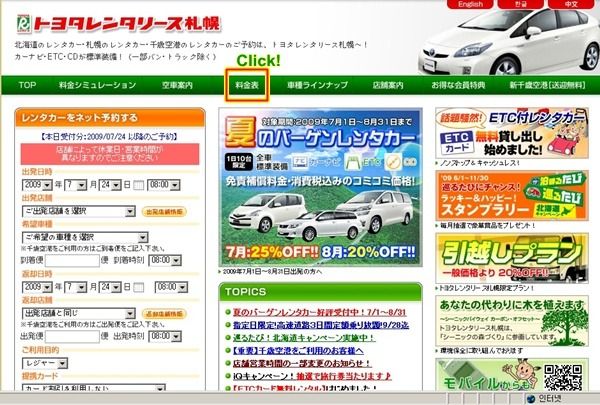The image size is (600, 405).
Task: Click 環境保全に取り組んでおります caption
Action: tap(481, 351)
